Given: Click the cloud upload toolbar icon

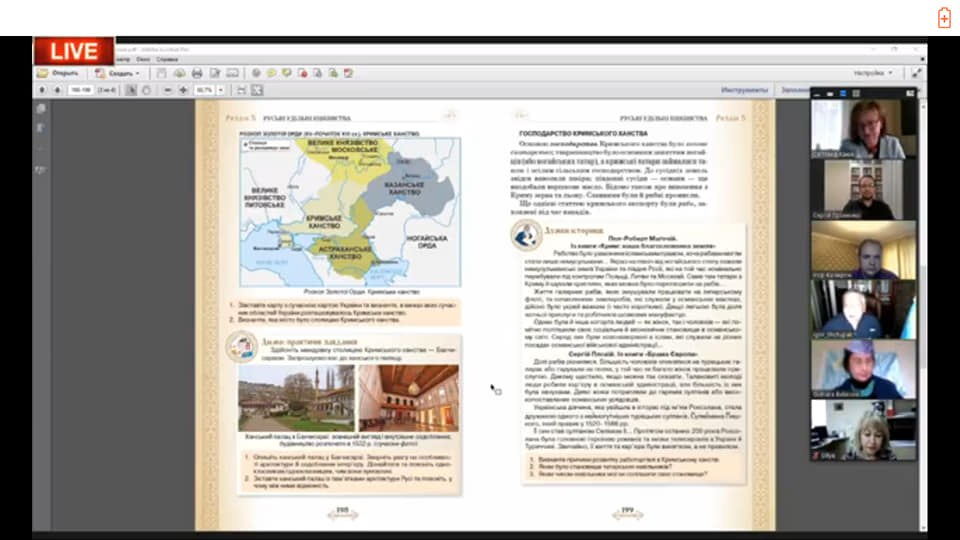Looking at the screenshot, I should click(179, 73).
